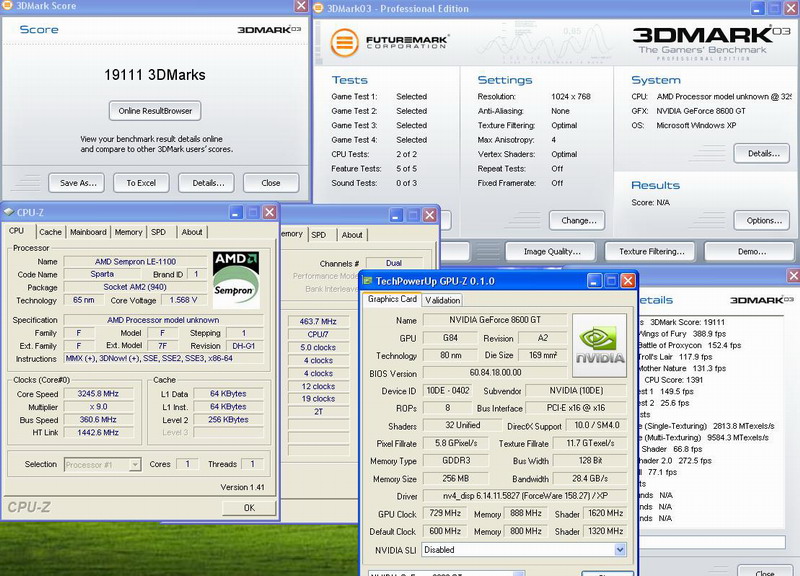Click the GPU-Z title bar icon

367,281
